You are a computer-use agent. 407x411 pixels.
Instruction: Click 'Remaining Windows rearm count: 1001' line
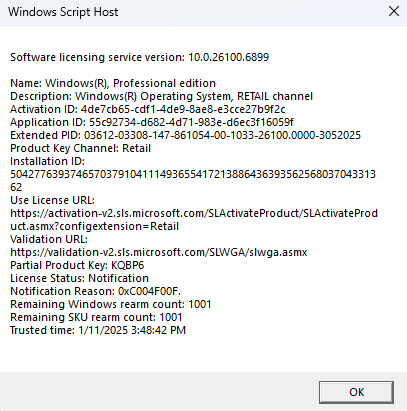tap(111, 304)
